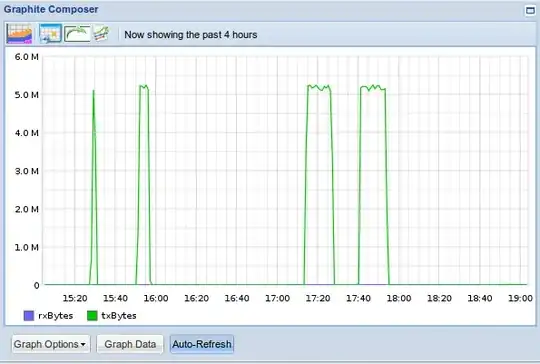The width and height of the screenshot is (540, 364).
Task: Open the time range selector icon
Action: (20, 34)
